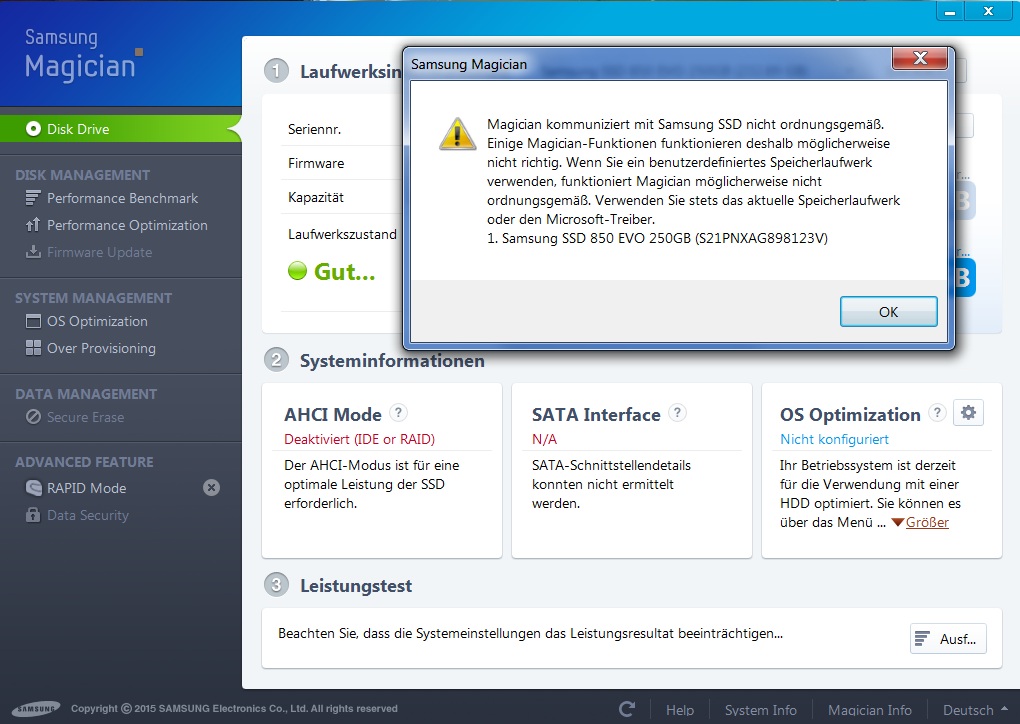This screenshot has width=1020, height=724.
Task: Click the 'Systeminformationen' heading
Action: pyautogui.click(x=392, y=360)
